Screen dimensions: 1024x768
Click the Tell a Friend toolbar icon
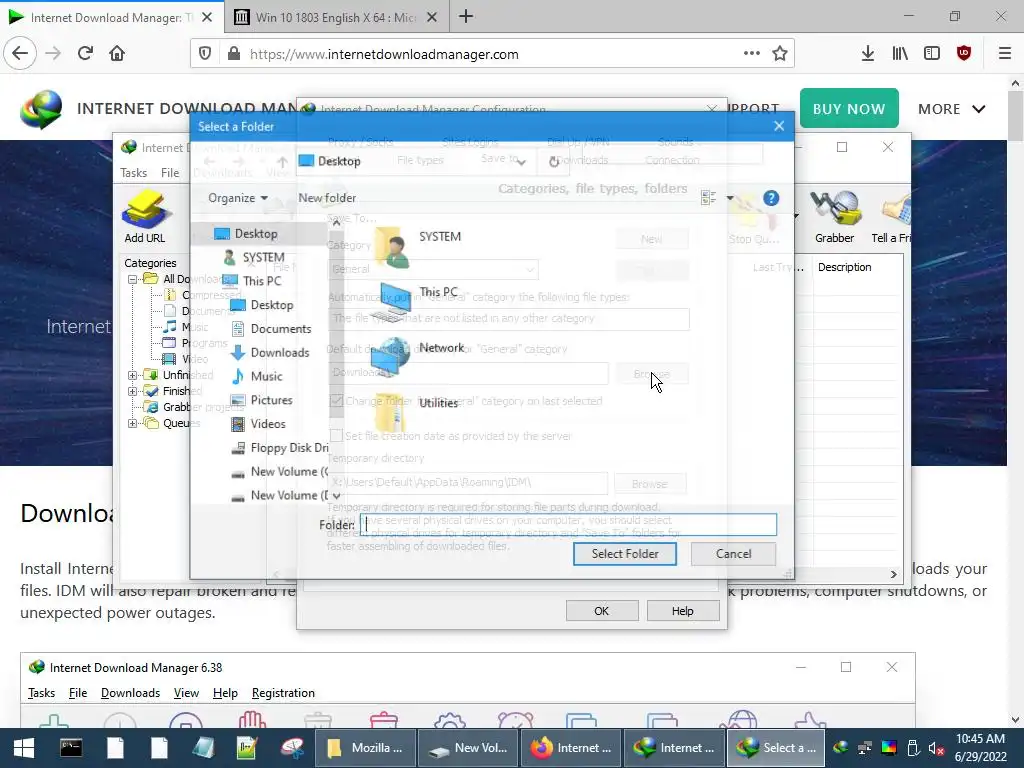click(x=892, y=216)
